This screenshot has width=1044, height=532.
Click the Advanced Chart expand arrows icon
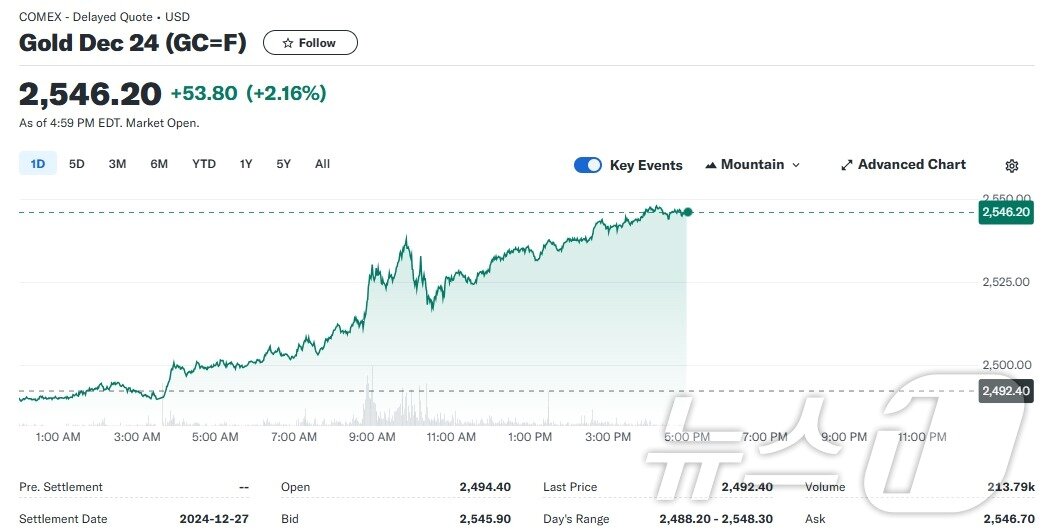(846, 165)
